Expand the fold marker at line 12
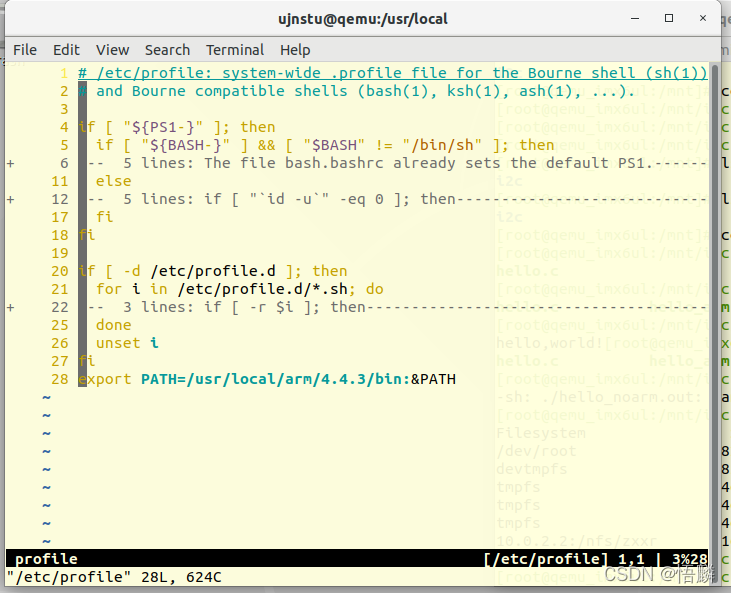The width and height of the screenshot is (731, 593). tap(10, 200)
